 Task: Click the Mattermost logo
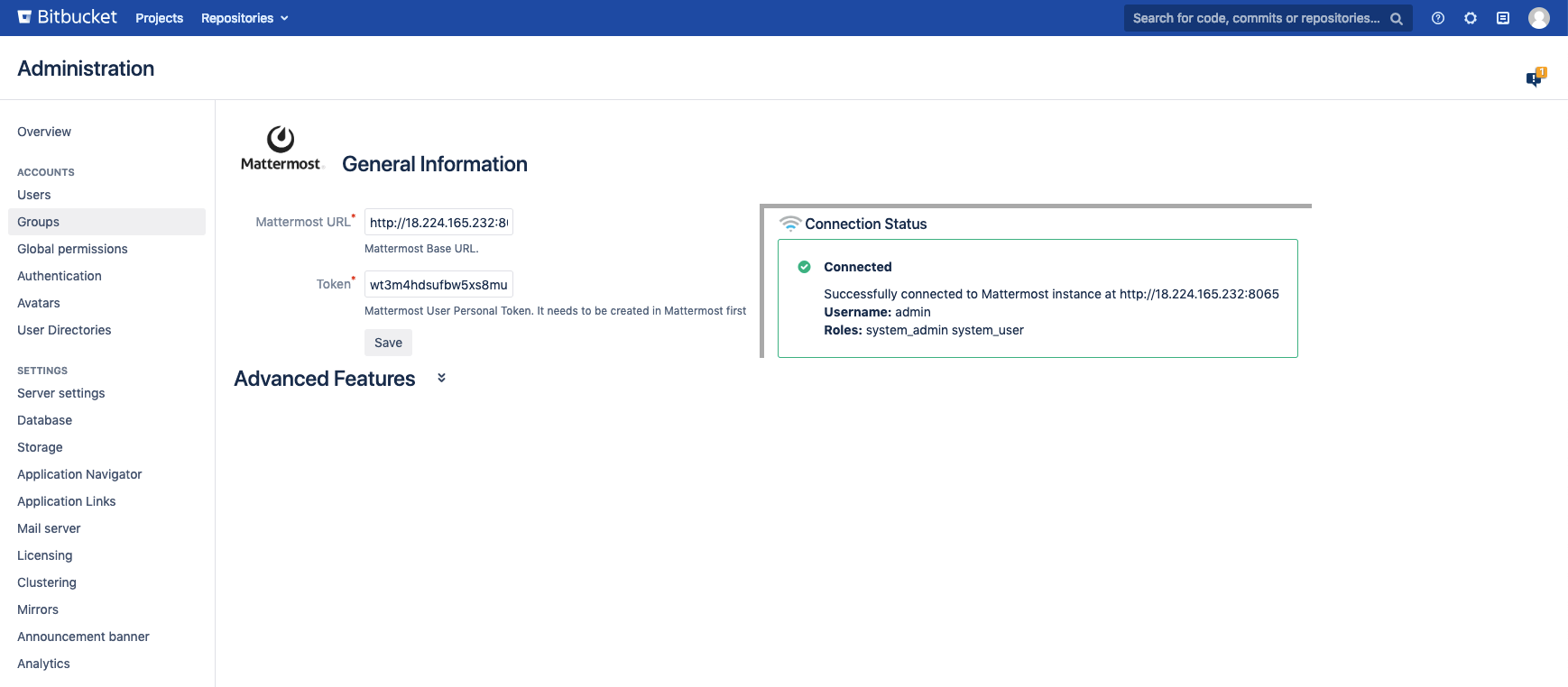pos(281,149)
